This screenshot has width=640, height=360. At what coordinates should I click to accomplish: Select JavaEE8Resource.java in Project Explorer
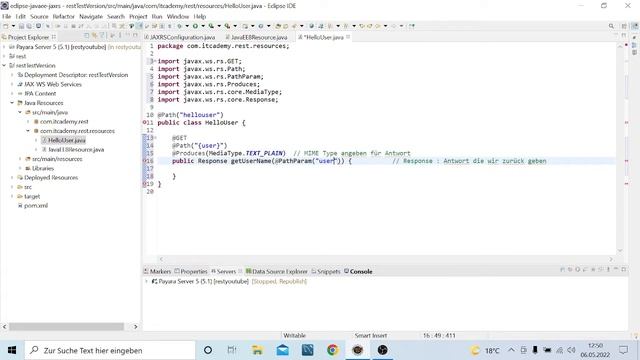[x=76, y=150]
